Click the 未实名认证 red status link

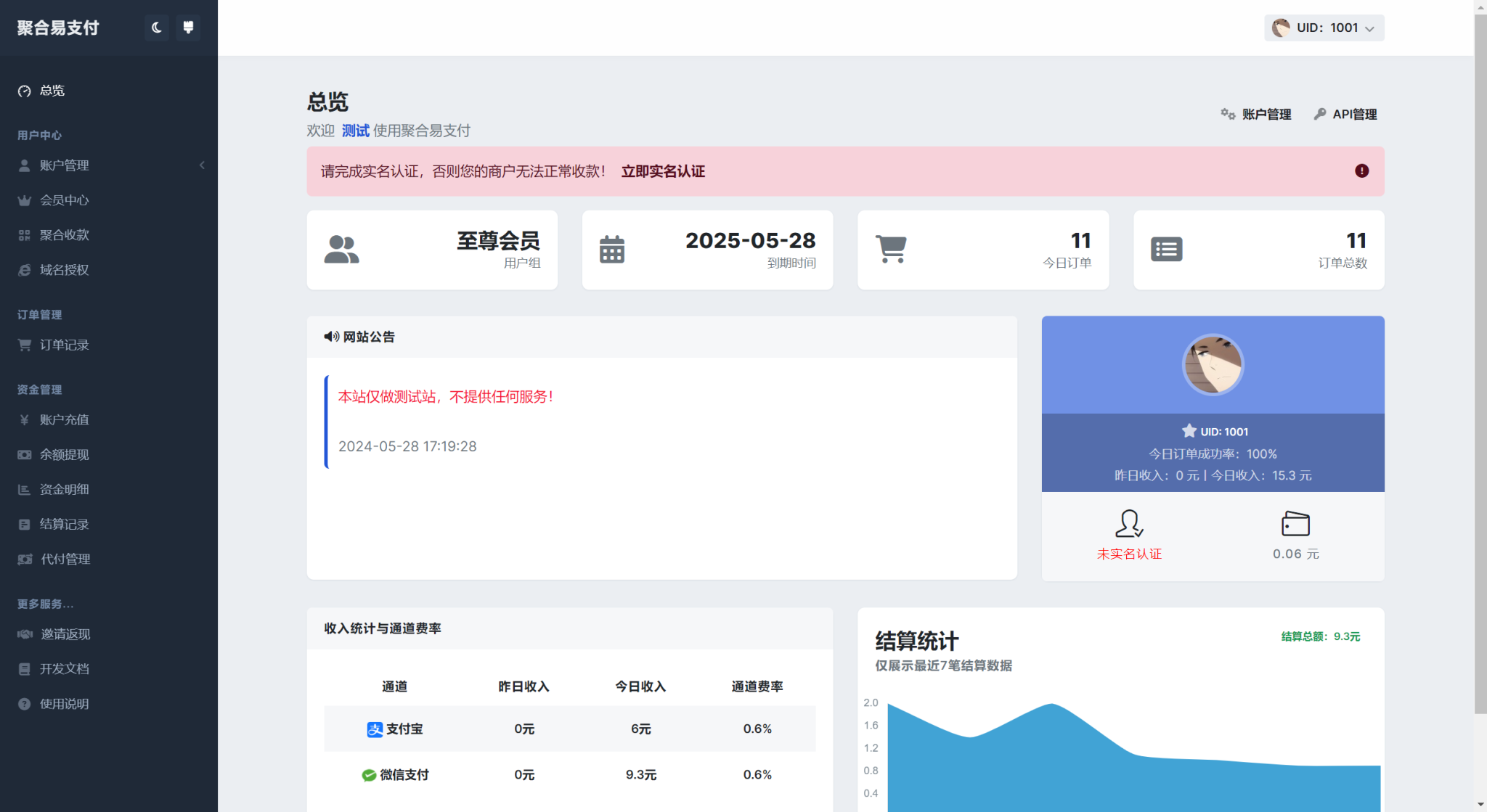[x=1129, y=554]
